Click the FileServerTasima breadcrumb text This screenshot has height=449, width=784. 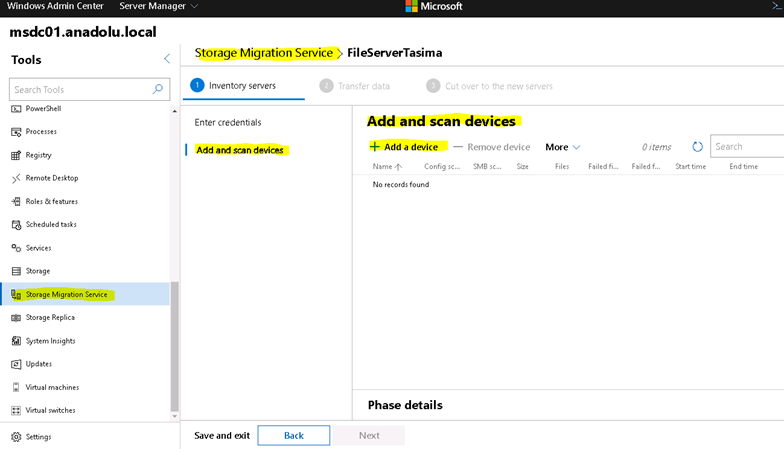[394, 53]
